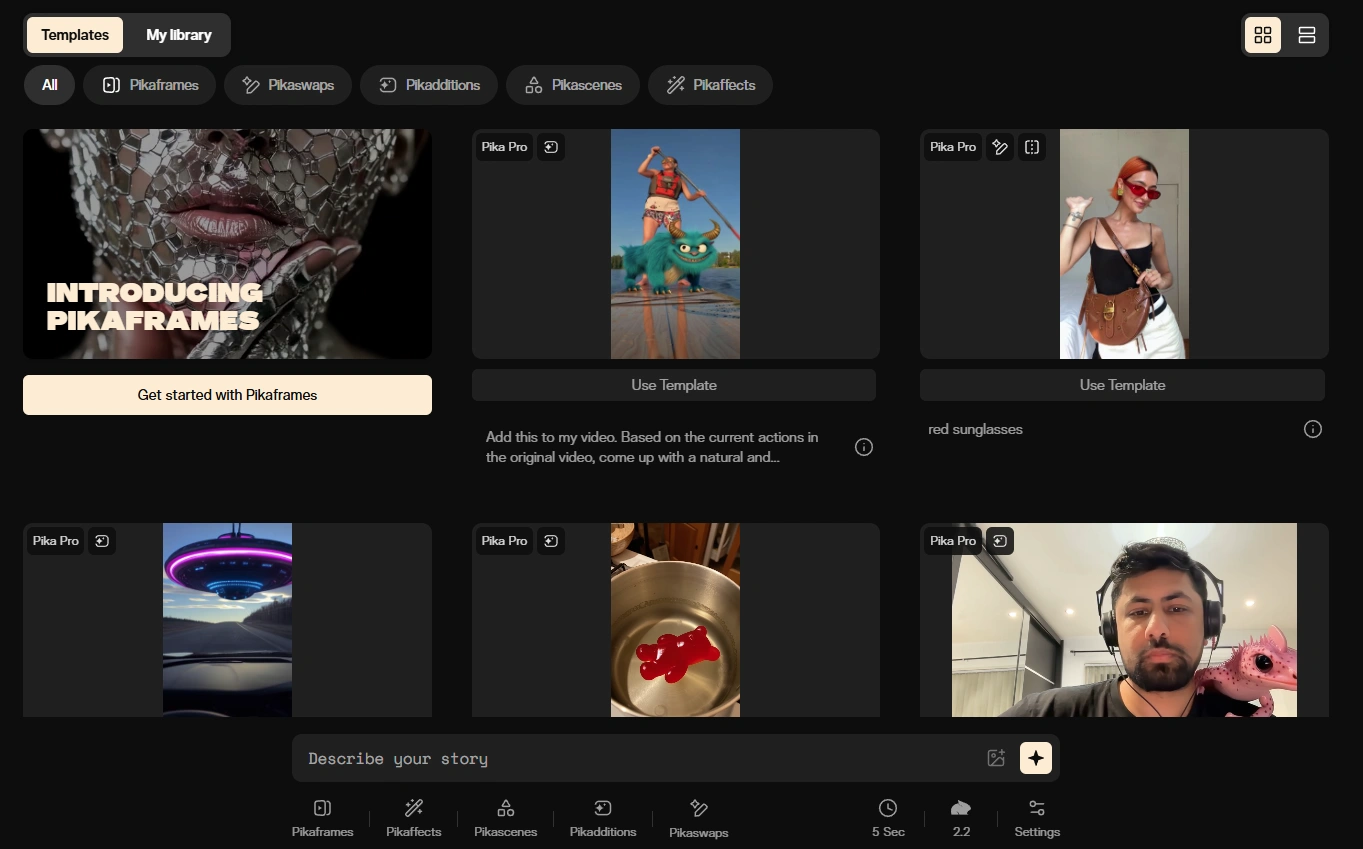Switch to list view layout
Screen dimensions: 1363x849
click(x=1306, y=35)
